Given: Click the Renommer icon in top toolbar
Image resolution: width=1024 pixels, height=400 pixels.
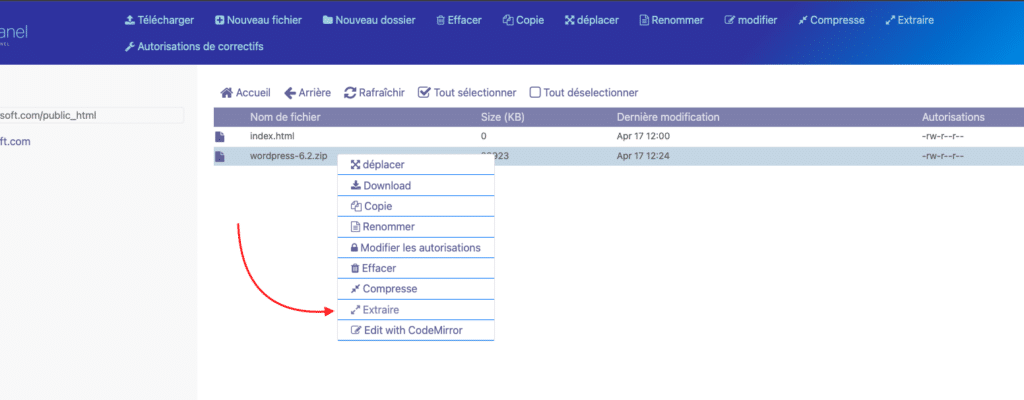Looking at the screenshot, I should click(x=645, y=20).
